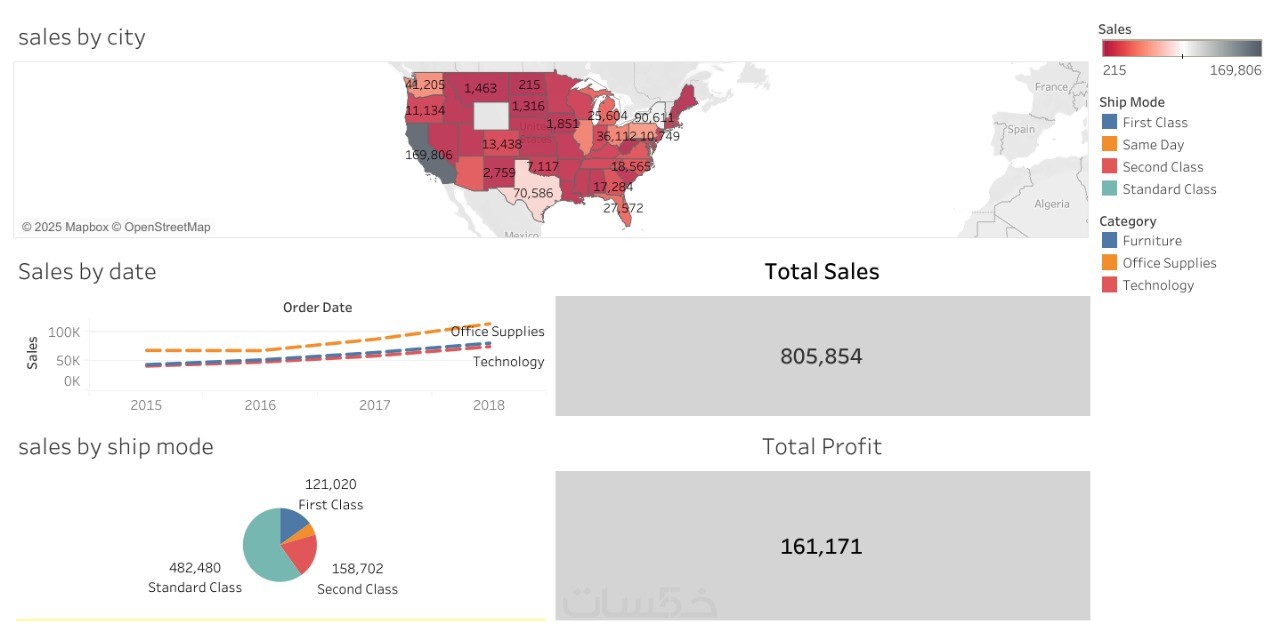Click the Second Class red pie slice

(302, 551)
